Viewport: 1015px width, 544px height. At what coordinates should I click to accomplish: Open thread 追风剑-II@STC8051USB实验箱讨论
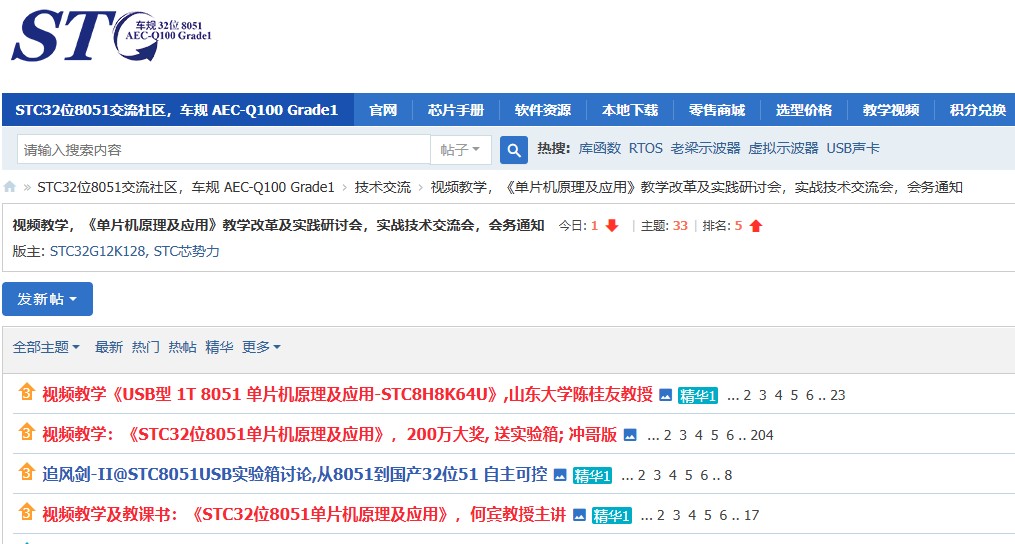[x=295, y=474]
